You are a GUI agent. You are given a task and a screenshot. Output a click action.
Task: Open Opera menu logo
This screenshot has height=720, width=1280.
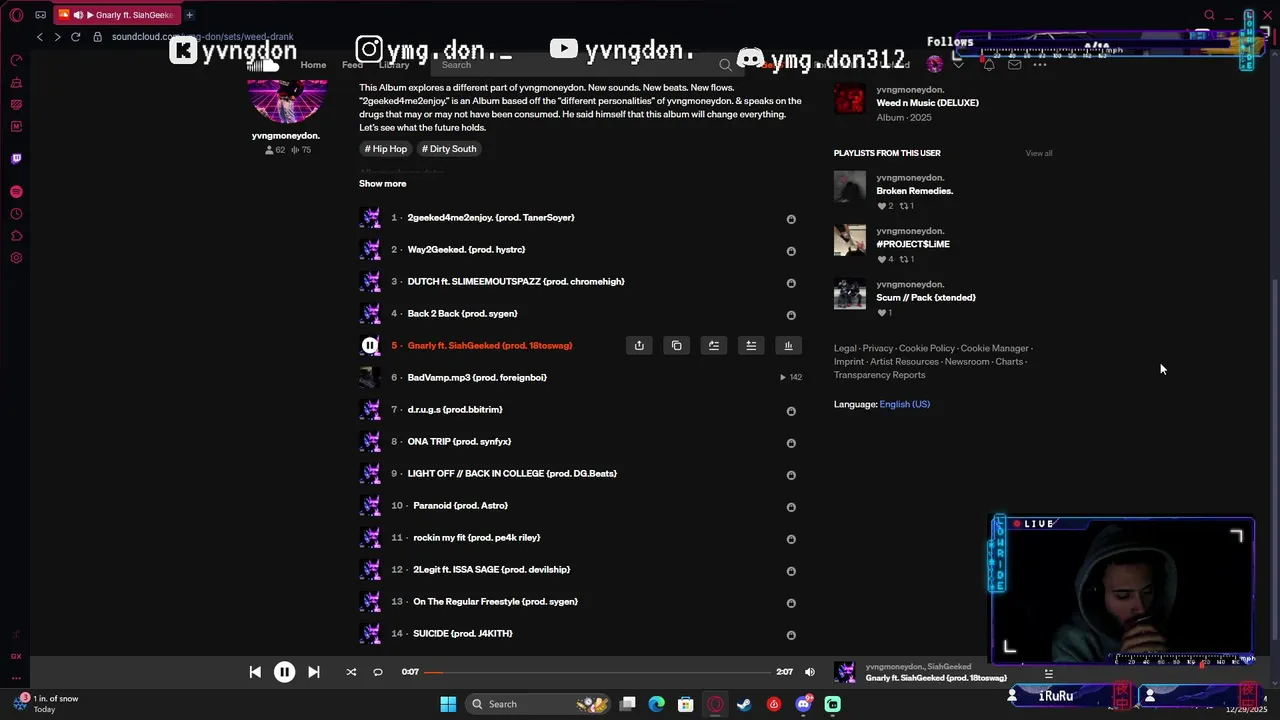pyautogui.click(x=16, y=15)
